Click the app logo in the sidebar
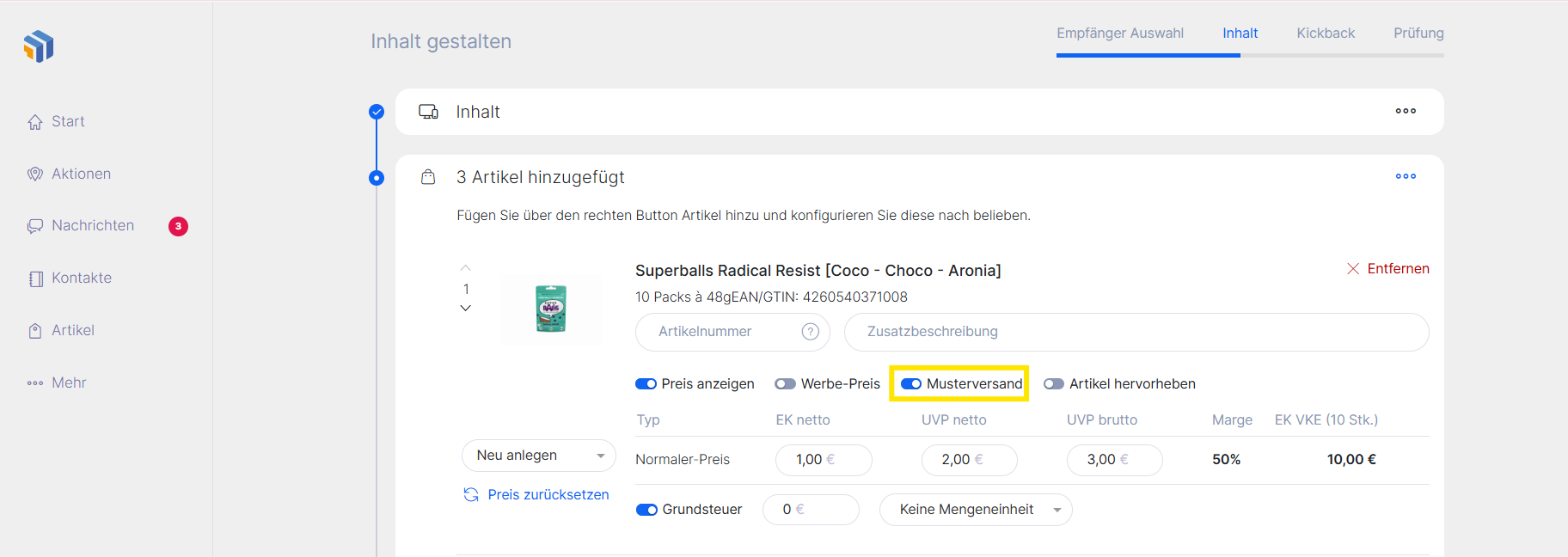The image size is (1568, 557). pos(39,46)
